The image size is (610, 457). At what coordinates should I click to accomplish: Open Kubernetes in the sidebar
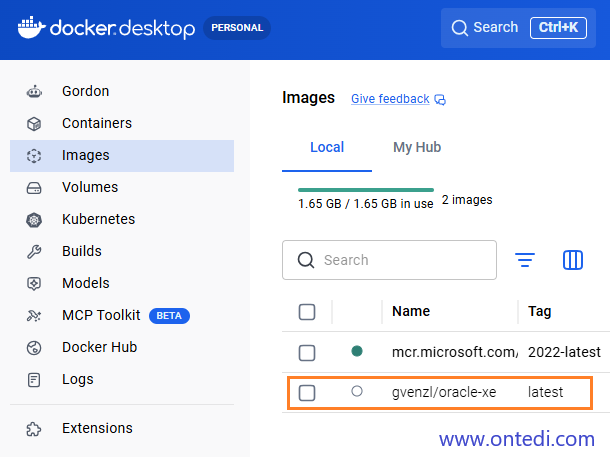coord(122,219)
